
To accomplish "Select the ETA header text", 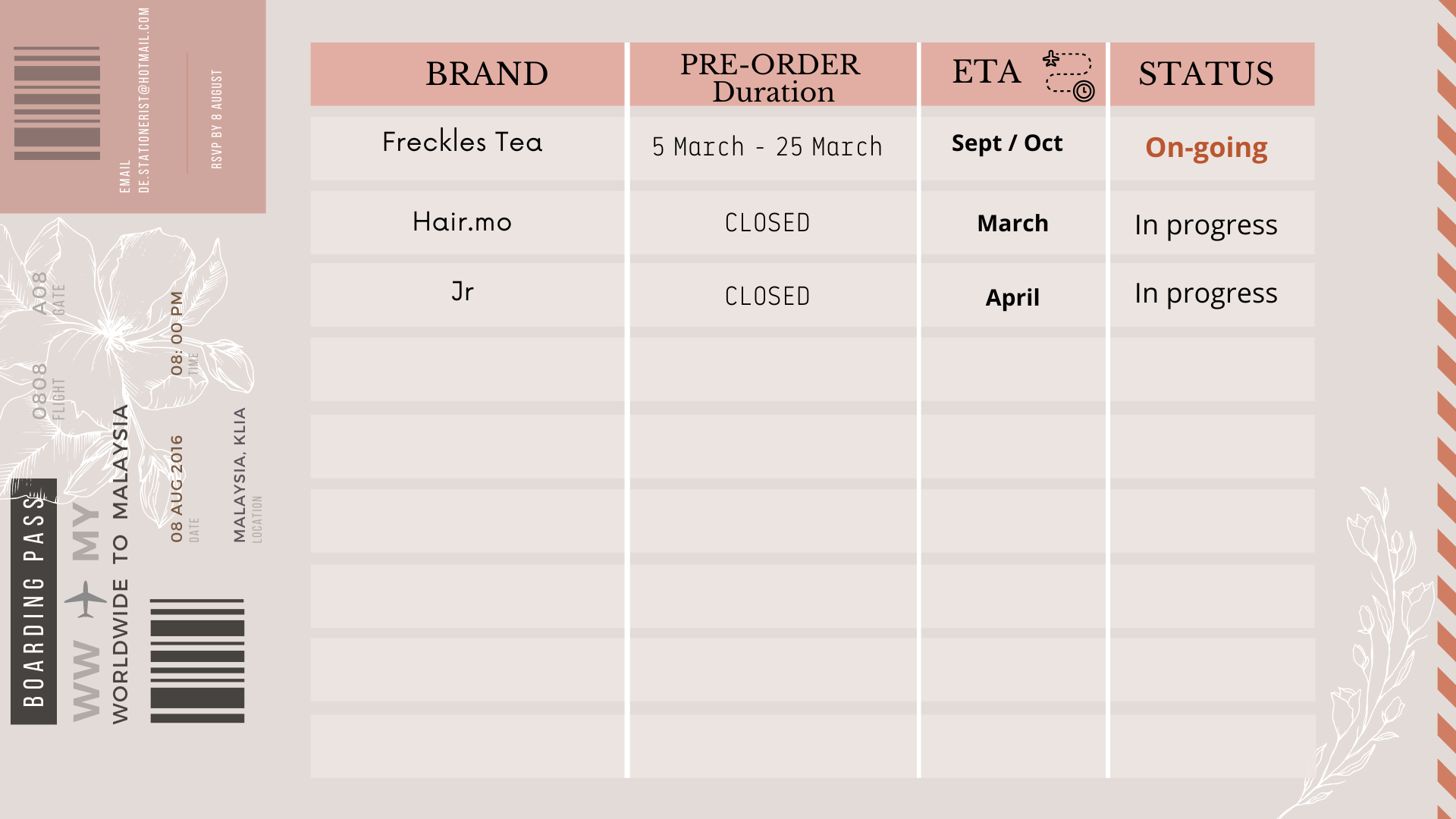I will point(987,72).
